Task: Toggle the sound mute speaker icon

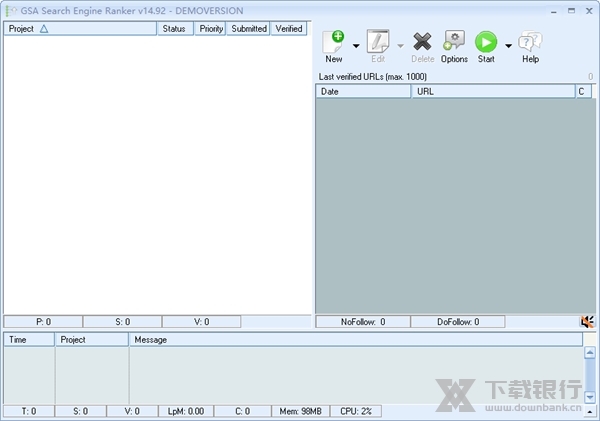Action: click(587, 322)
